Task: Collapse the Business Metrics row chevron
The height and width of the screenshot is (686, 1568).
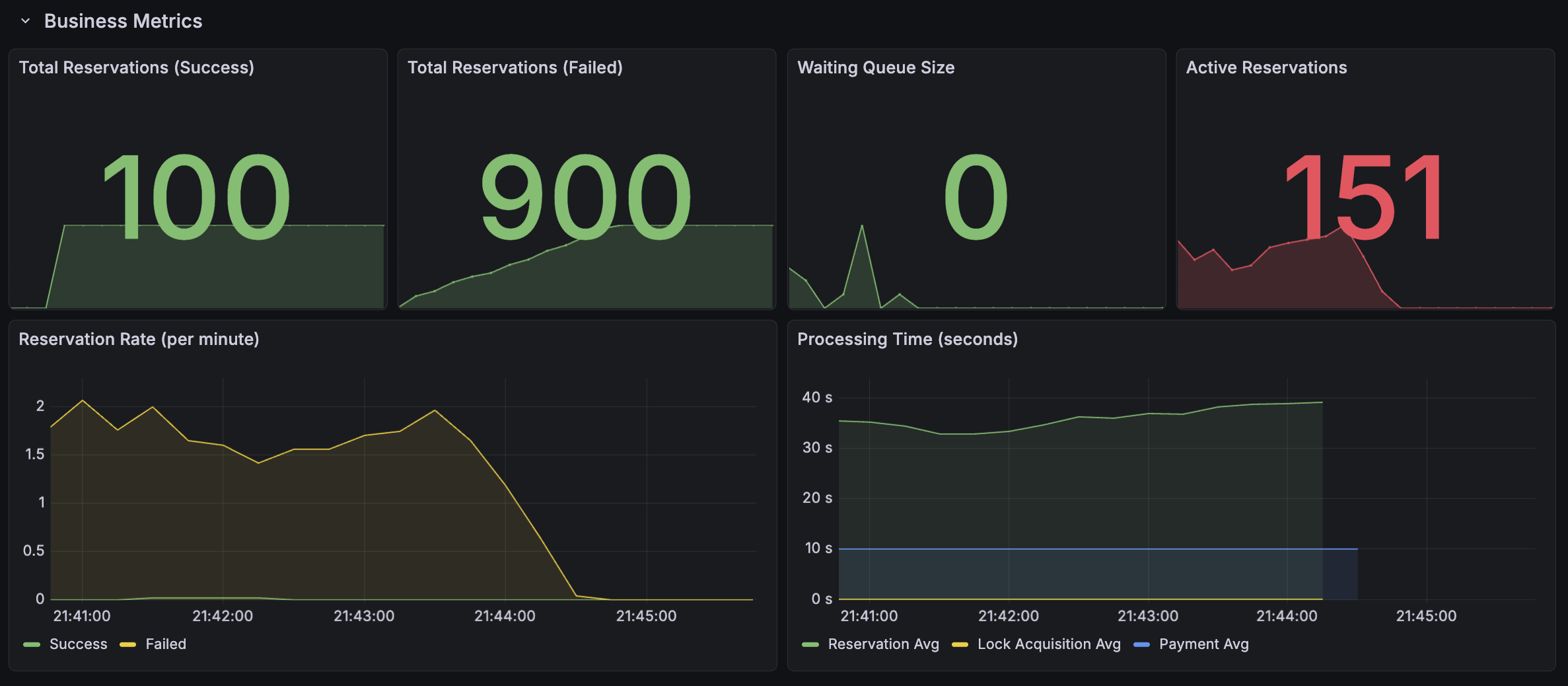Action: coord(26,21)
